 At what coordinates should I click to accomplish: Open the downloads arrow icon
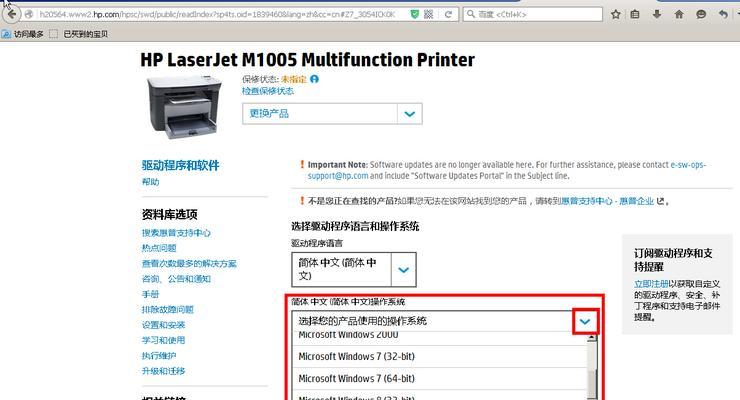657,14
